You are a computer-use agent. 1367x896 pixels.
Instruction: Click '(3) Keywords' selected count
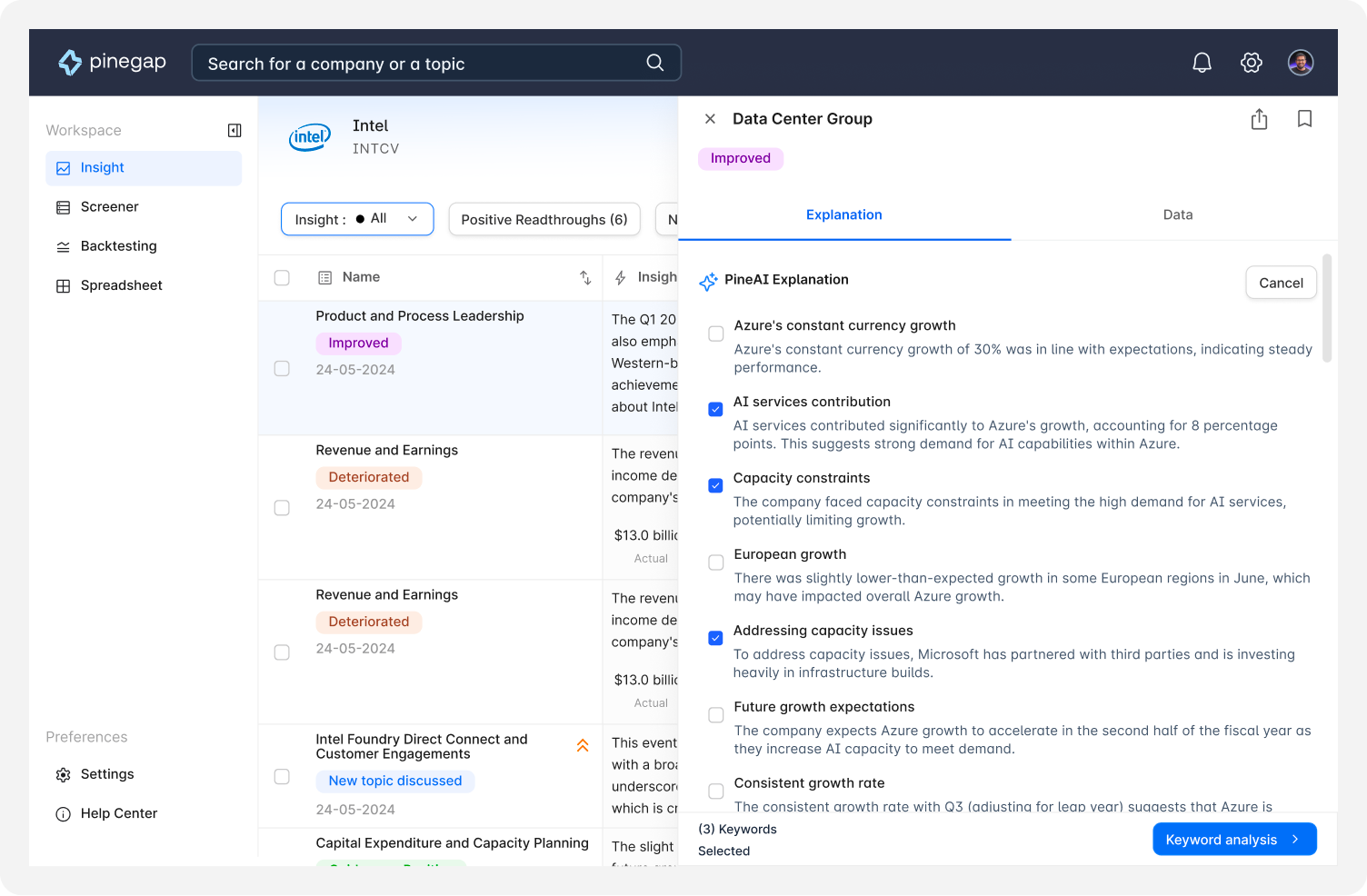point(737,830)
